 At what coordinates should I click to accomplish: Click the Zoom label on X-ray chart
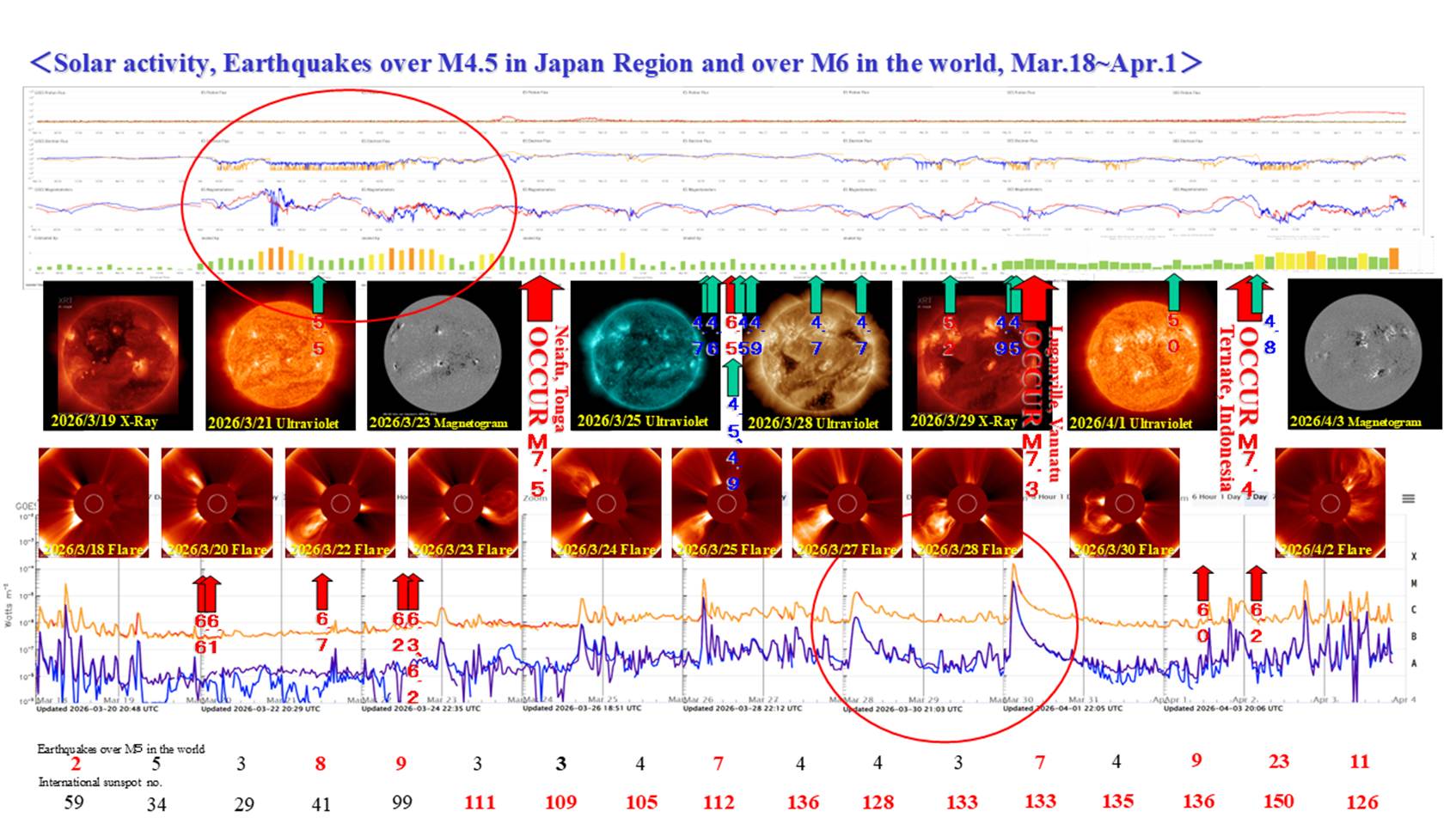click(x=535, y=498)
